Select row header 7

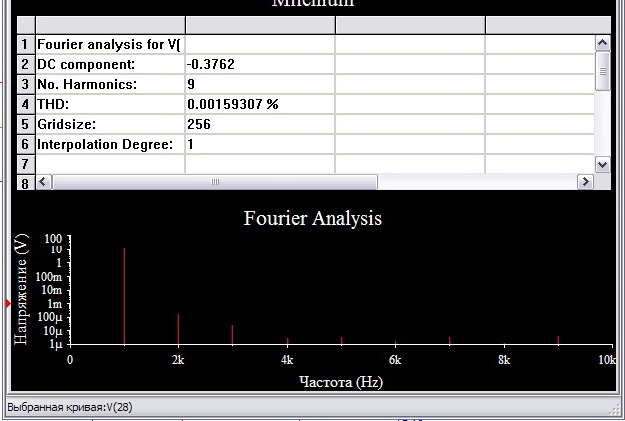click(26, 164)
